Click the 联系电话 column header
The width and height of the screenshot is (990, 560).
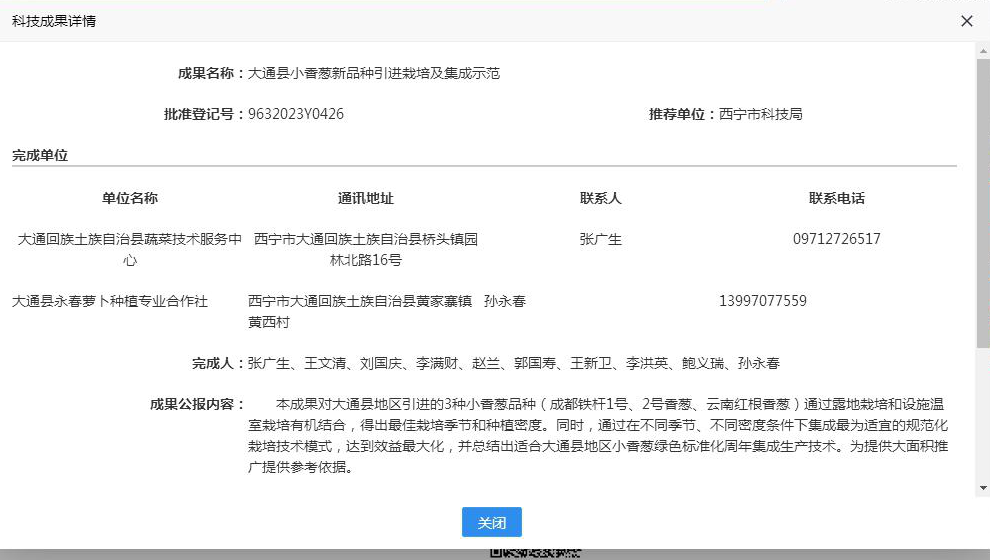click(x=837, y=198)
